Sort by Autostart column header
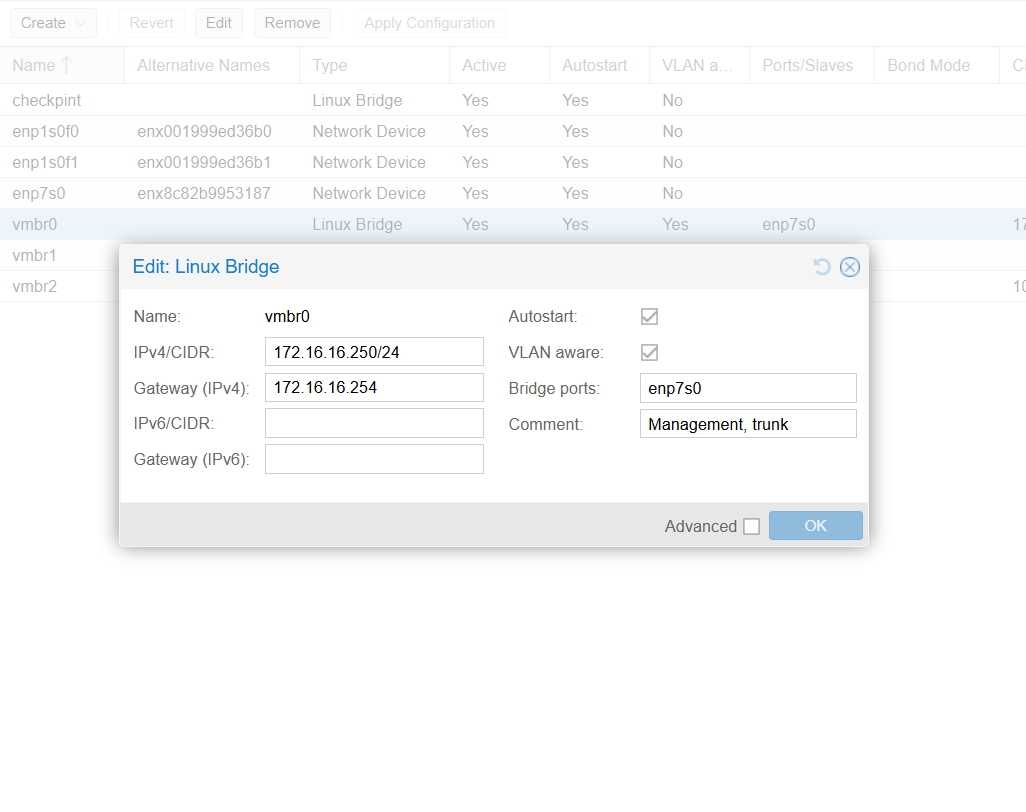This screenshot has width=1026, height=812. coord(599,65)
